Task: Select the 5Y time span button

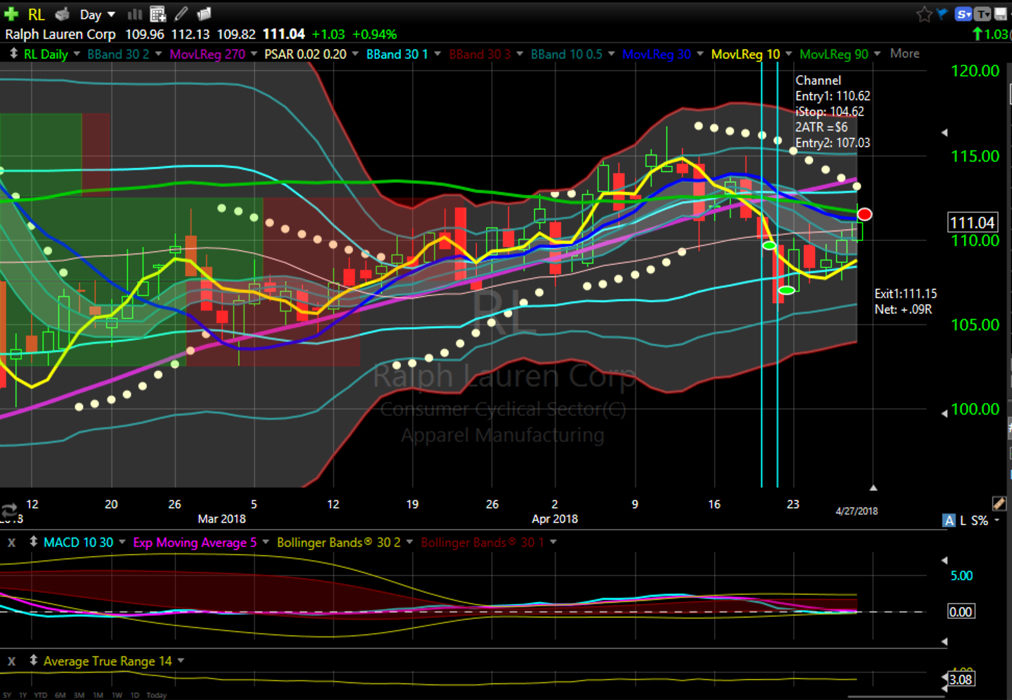Action: pyautogui.click(x=5, y=695)
